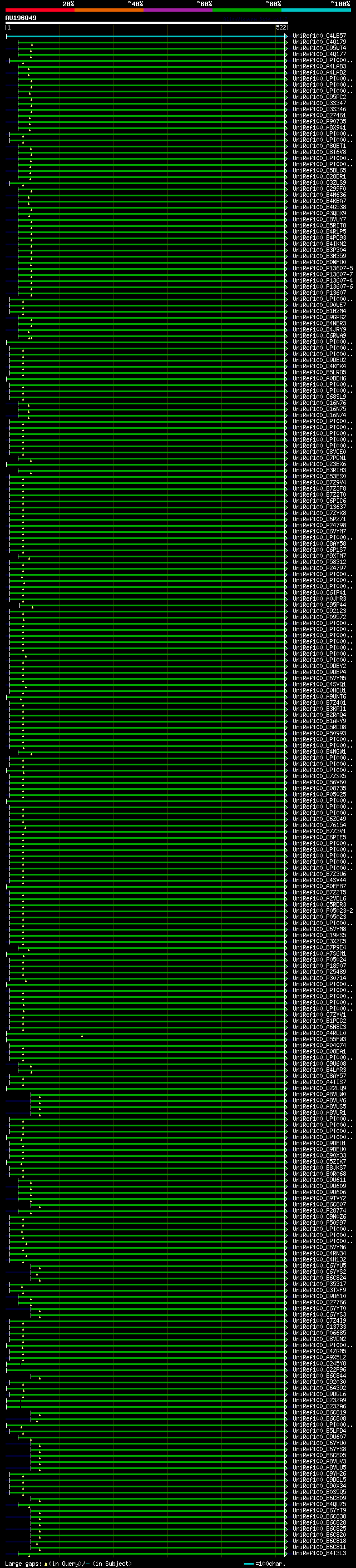
Task: Click the query name AU196049
Action: coord(21,18)
